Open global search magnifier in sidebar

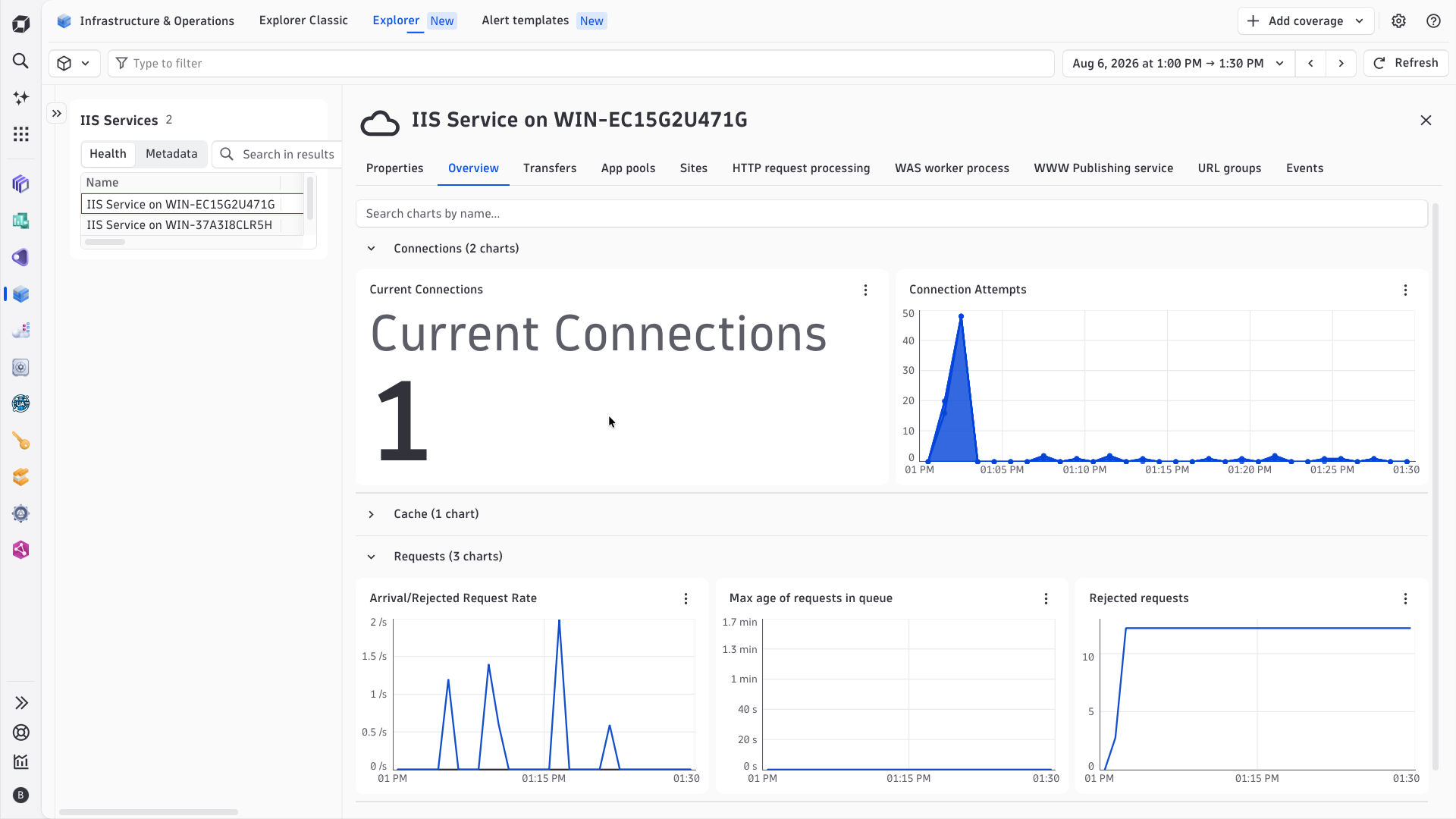point(21,61)
